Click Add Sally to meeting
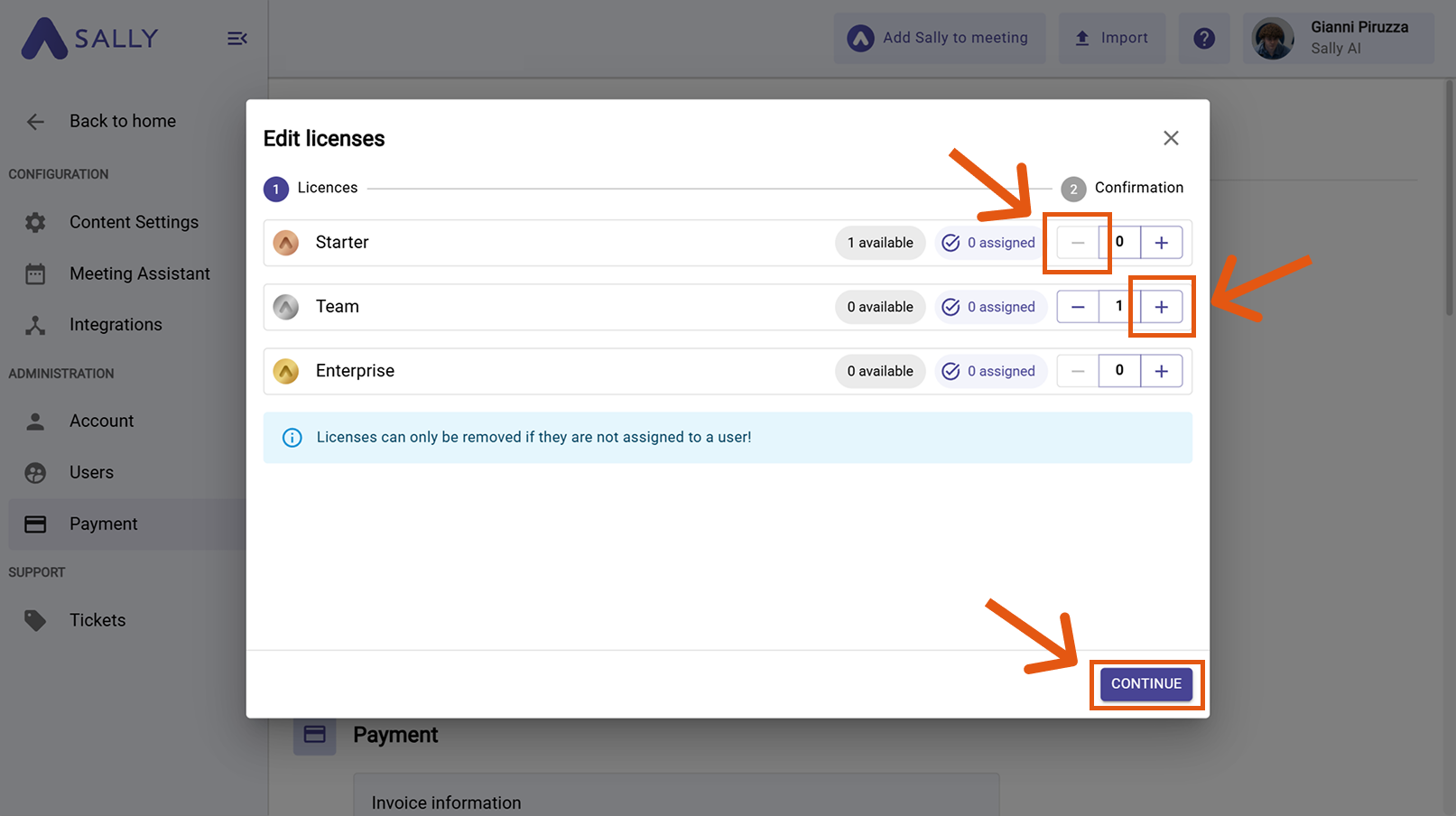The width and height of the screenshot is (1456, 816). click(x=939, y=38)
